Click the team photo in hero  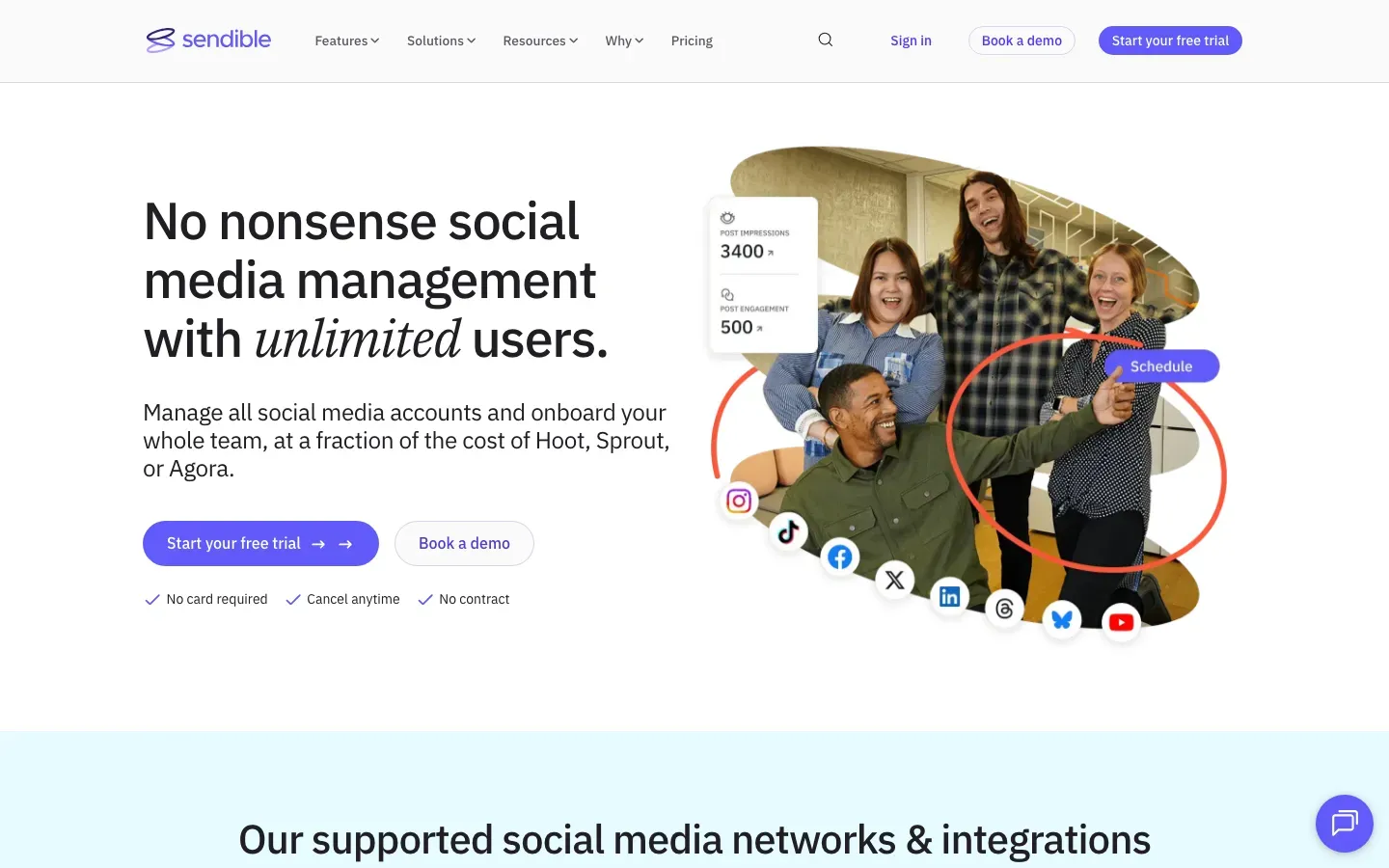tap(965, 386)
